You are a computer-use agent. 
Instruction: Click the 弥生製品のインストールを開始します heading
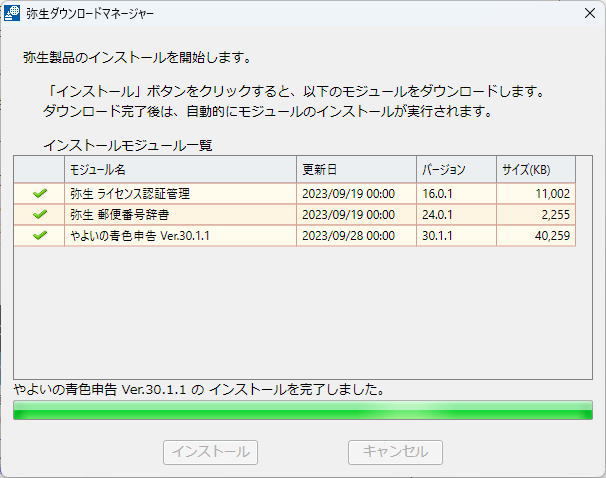[137, 58]
